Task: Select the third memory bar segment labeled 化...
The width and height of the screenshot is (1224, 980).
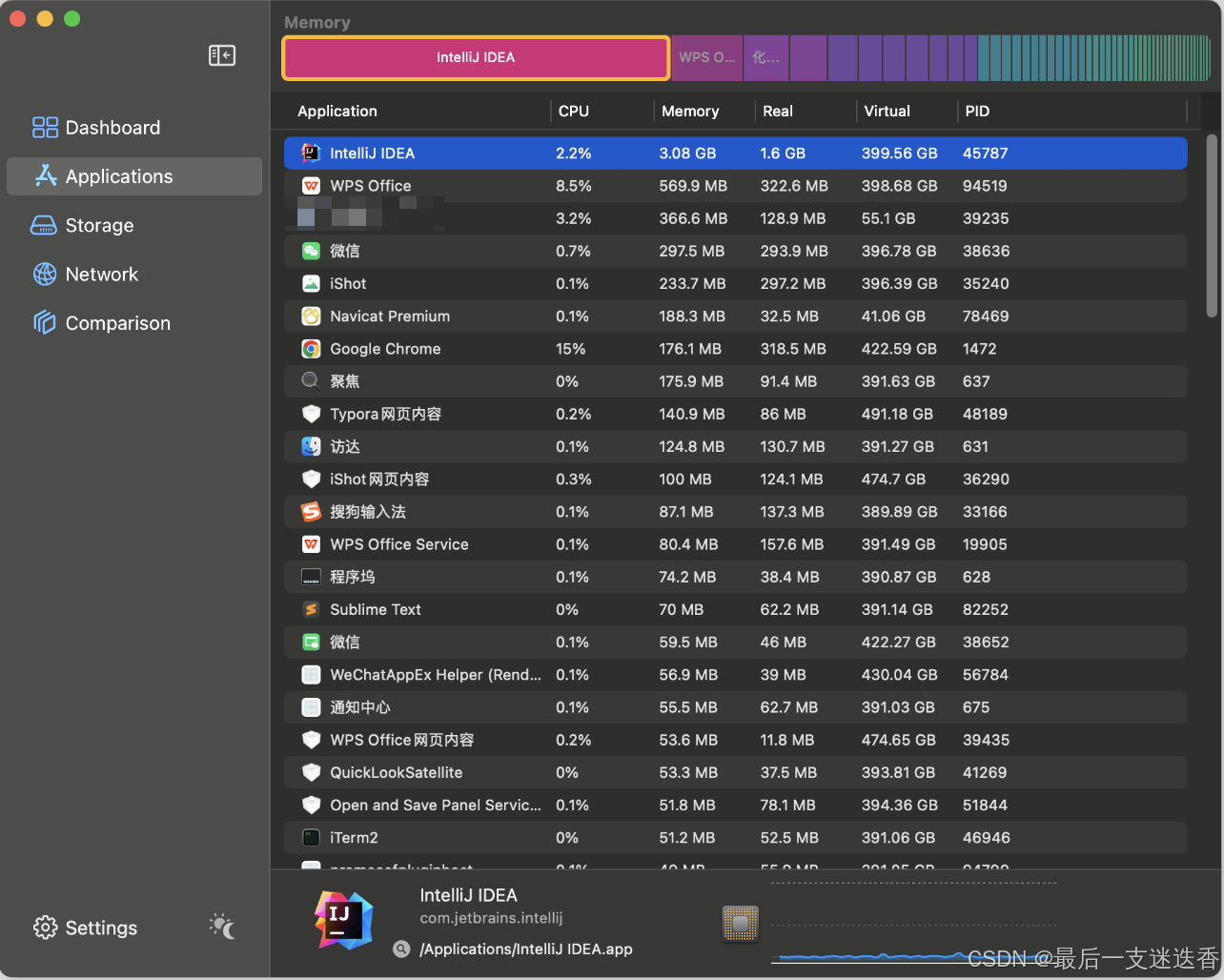Action: coord(765,58)
